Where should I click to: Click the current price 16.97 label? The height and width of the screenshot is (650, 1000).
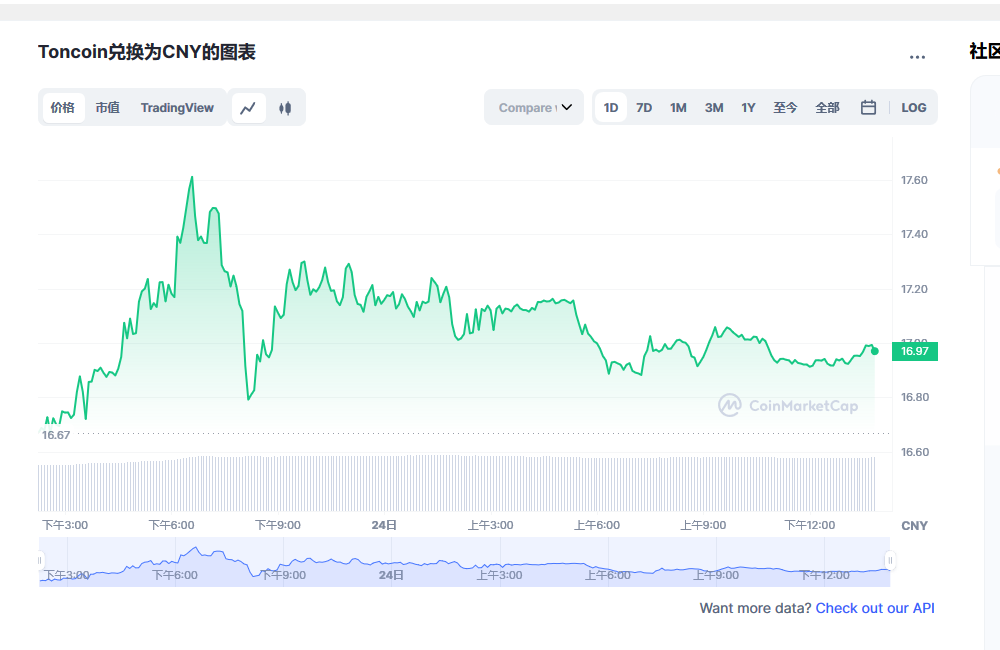915,351
